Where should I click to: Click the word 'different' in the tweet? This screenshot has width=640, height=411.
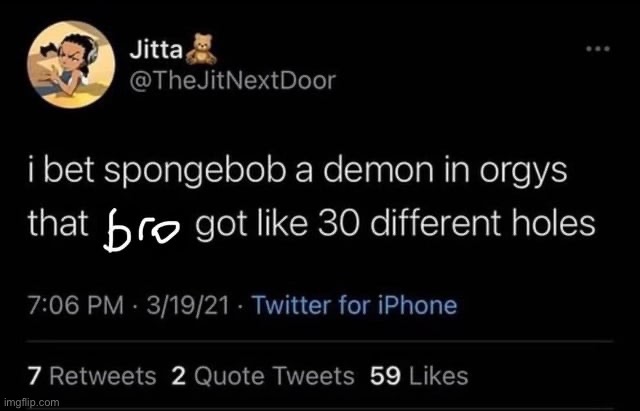[x=436, y=222]
